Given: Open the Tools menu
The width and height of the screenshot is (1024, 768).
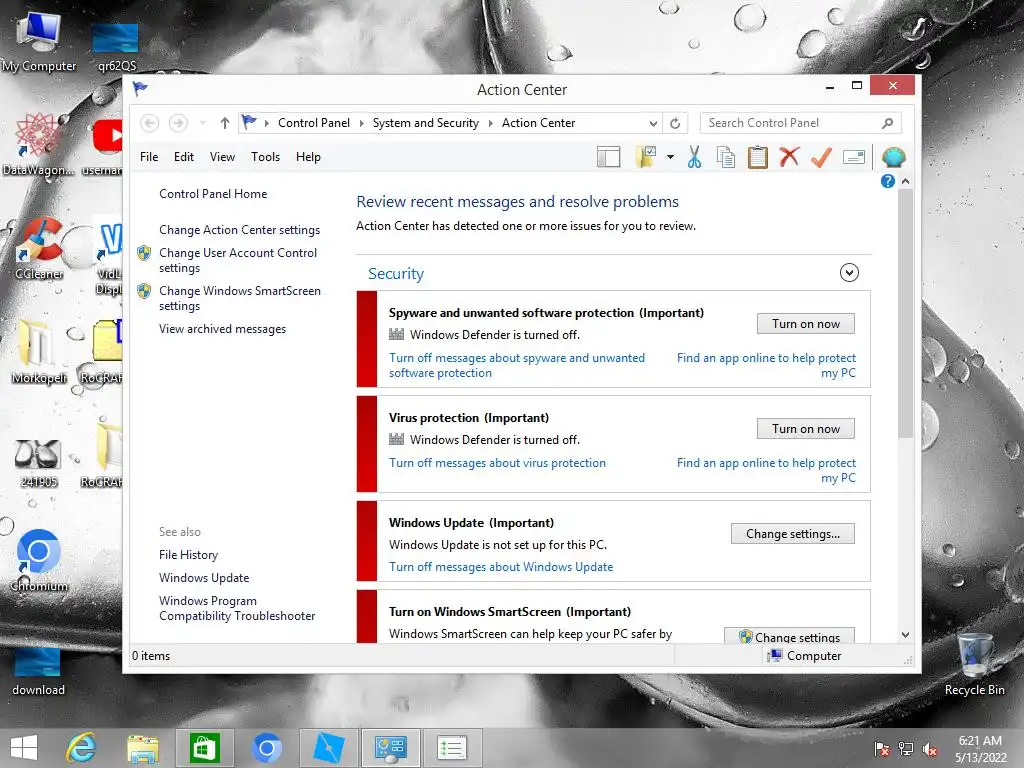Looking at the screenshot, I should (265, 157).
